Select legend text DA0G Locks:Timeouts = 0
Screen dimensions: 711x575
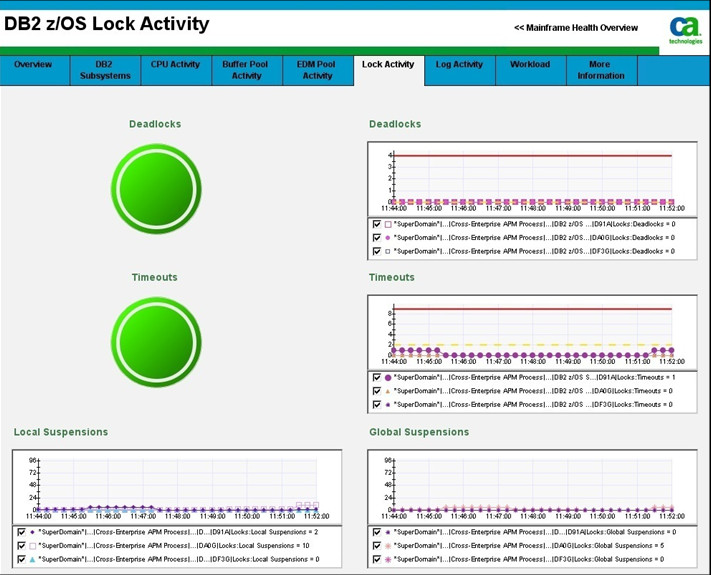click(x=533, y=391)
